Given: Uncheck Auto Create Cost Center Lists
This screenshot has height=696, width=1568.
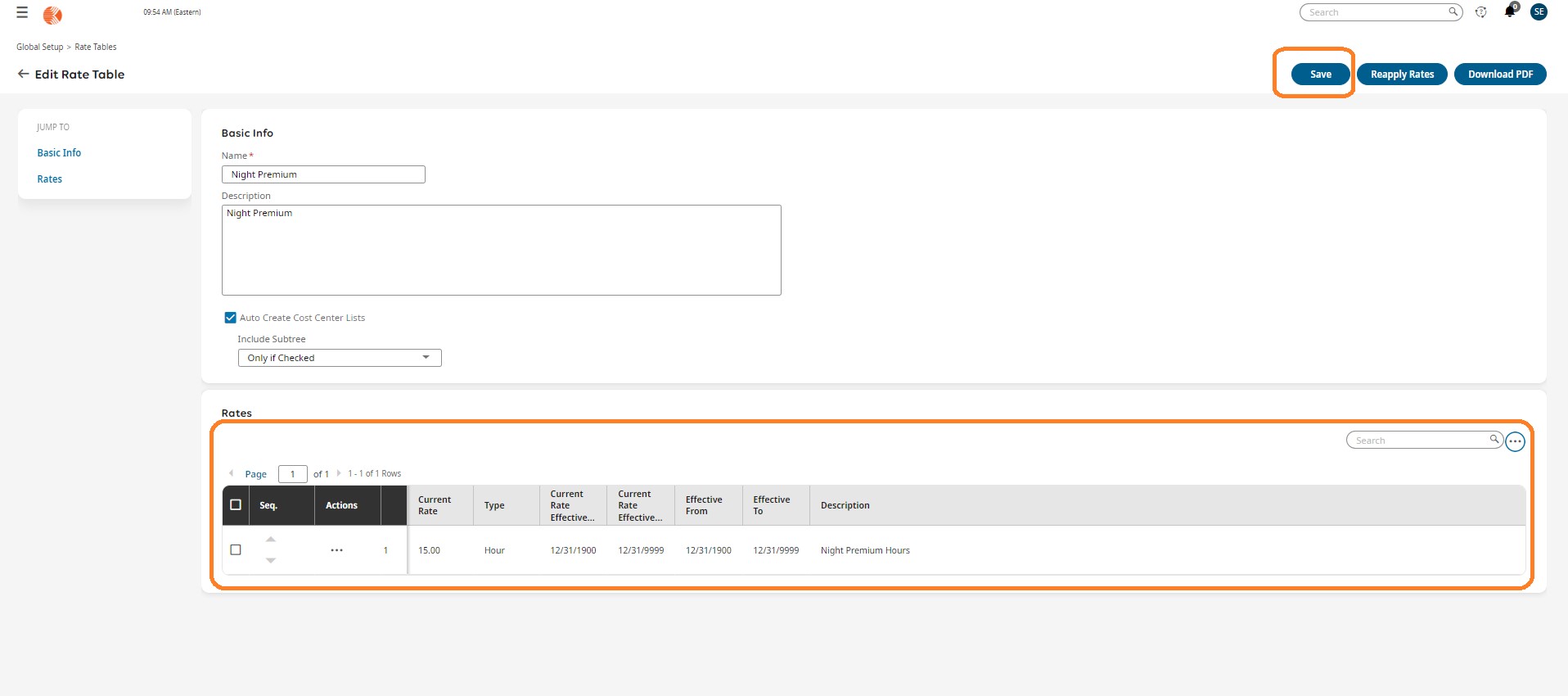Looking at the screenshot, I should (x=231, y=318).
